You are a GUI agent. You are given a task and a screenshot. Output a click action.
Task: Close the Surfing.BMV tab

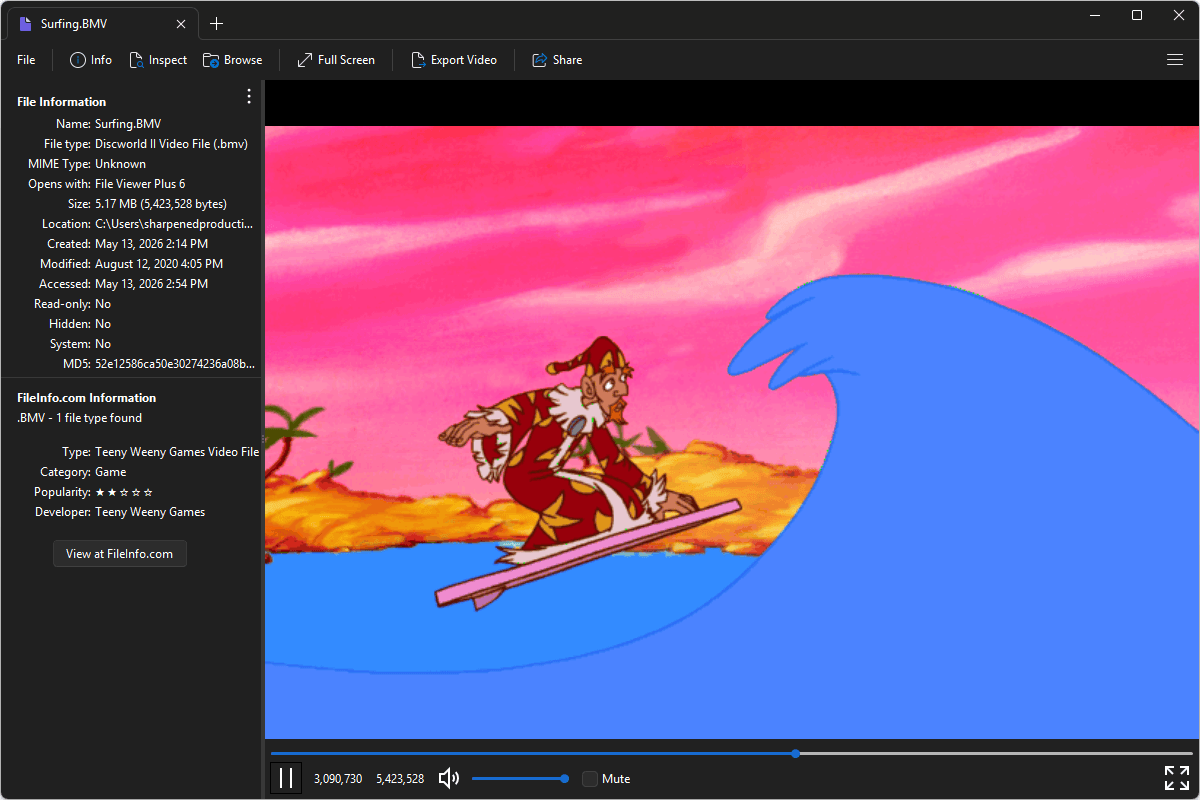(181, 24)
